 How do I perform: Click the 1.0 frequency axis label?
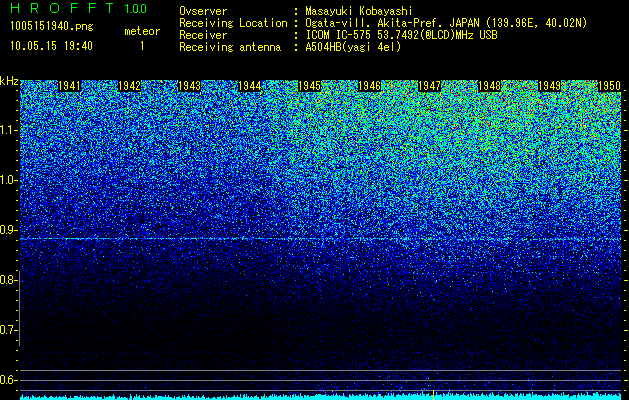(x=9, y=180)
